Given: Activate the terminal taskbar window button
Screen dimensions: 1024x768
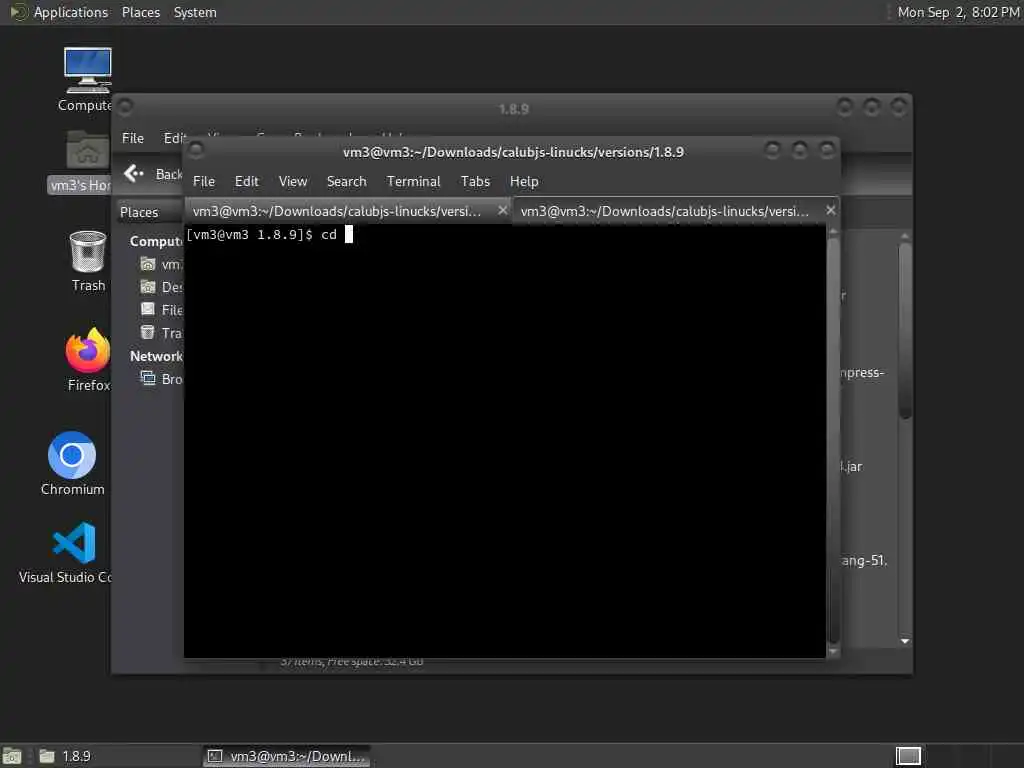Looking at the screenshot, I should pos(286,756).
